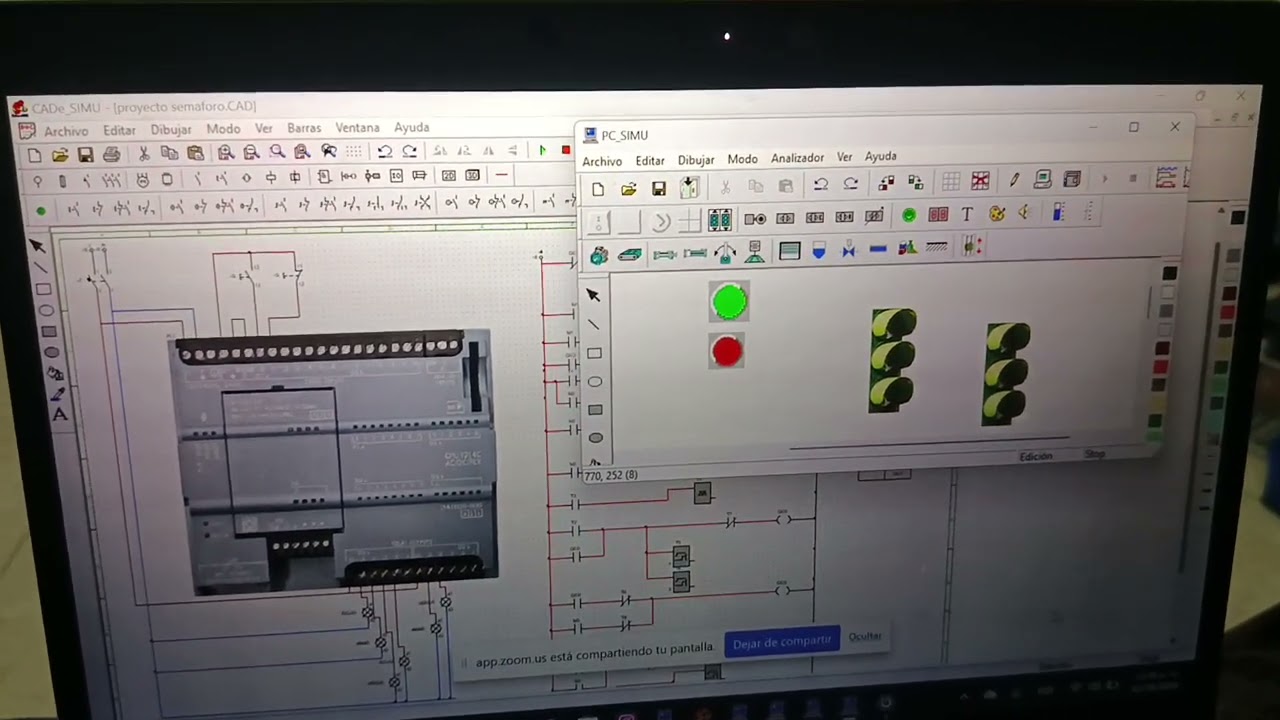Insert green pilot light from PC_SIMU toolbar
Image resolution: width=1280 pixels, height=720 pixels.
[908, 215]
